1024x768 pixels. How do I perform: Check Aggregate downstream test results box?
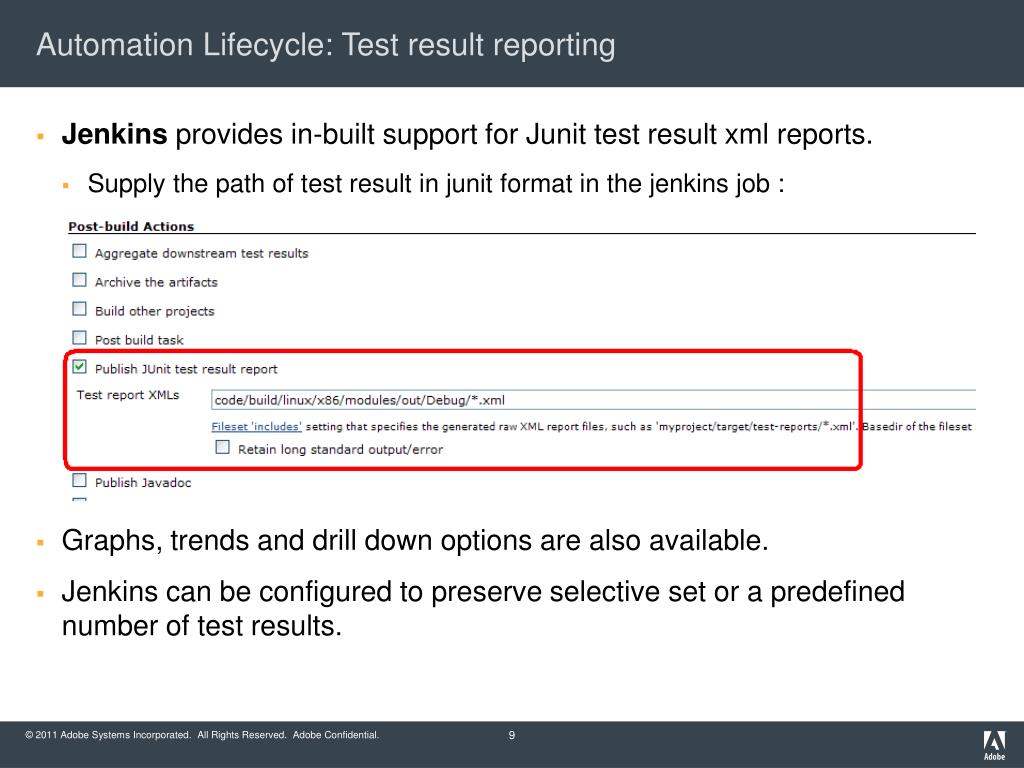pos(79,251)
